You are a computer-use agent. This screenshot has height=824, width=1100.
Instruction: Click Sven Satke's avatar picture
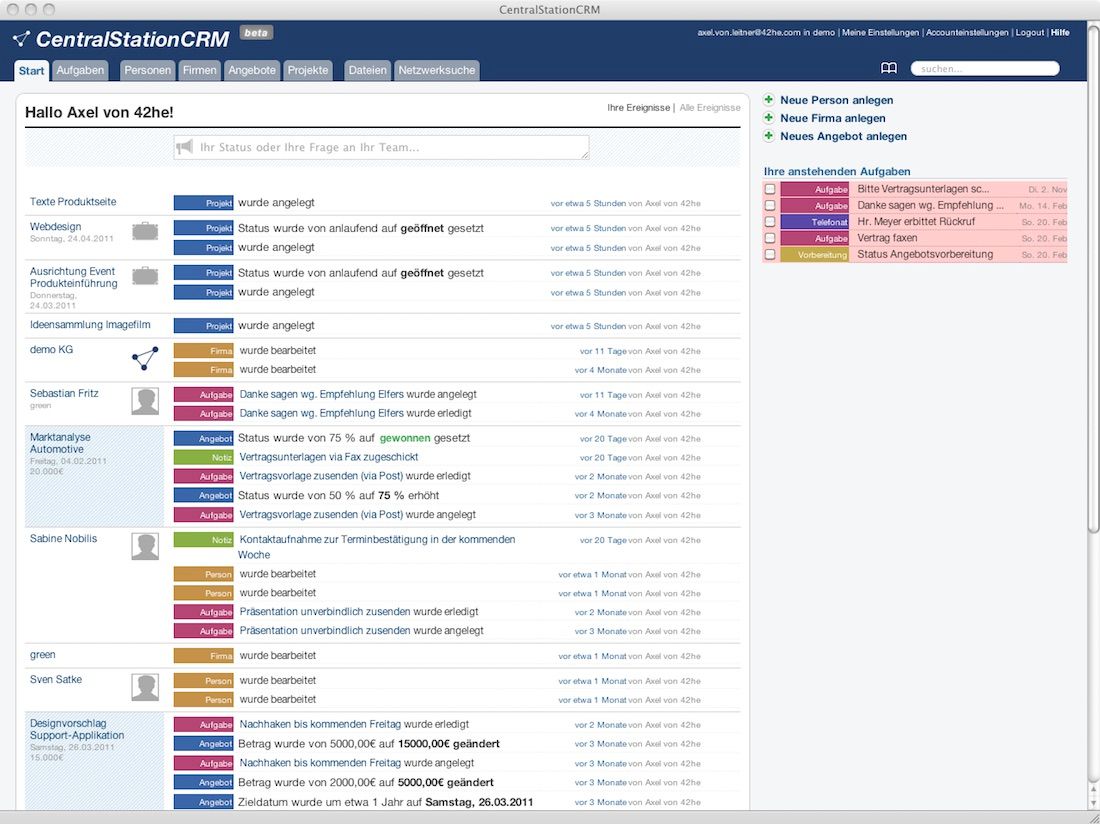(145, 687)
